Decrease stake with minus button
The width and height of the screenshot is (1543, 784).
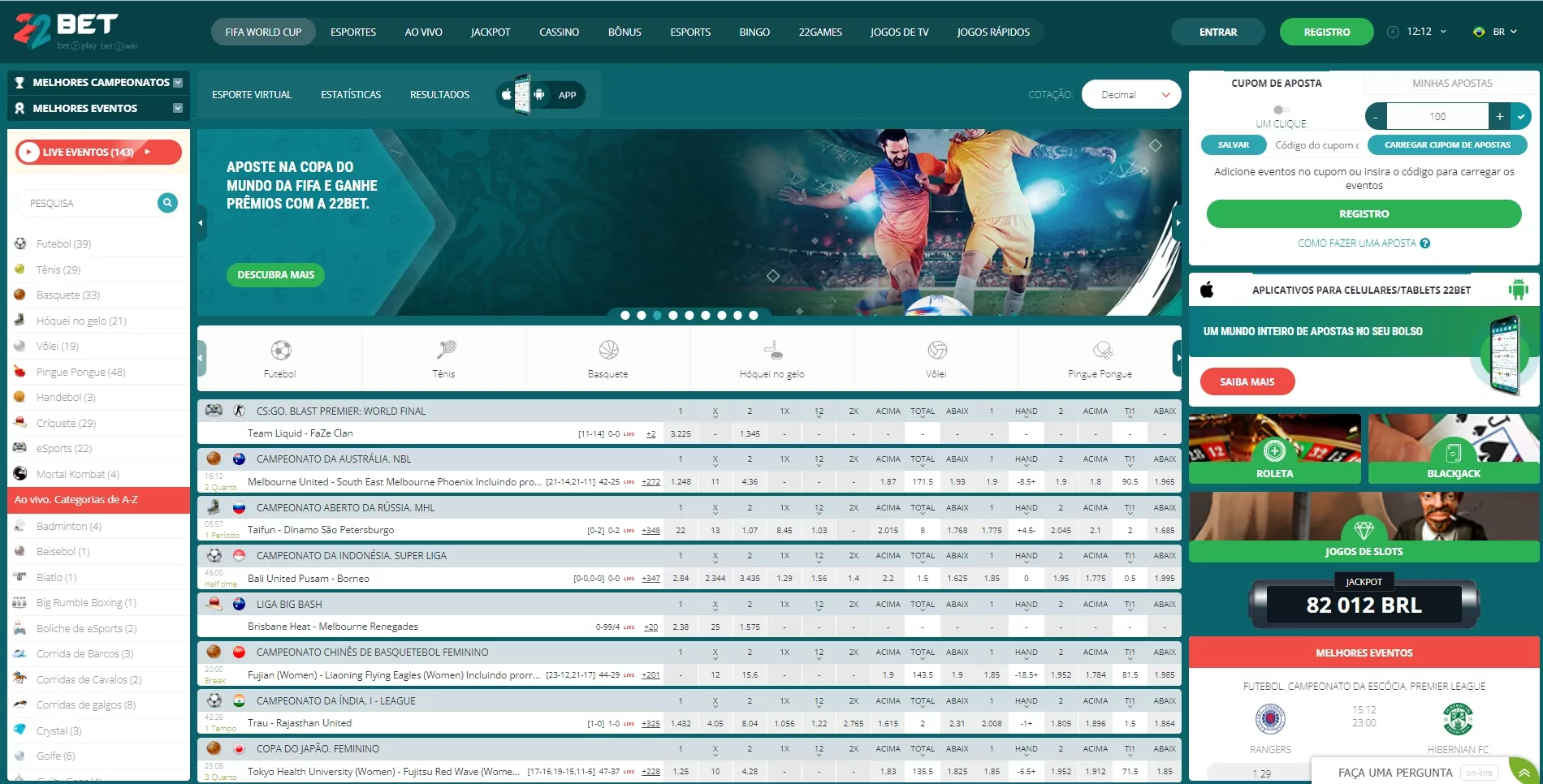(1376, 117)
